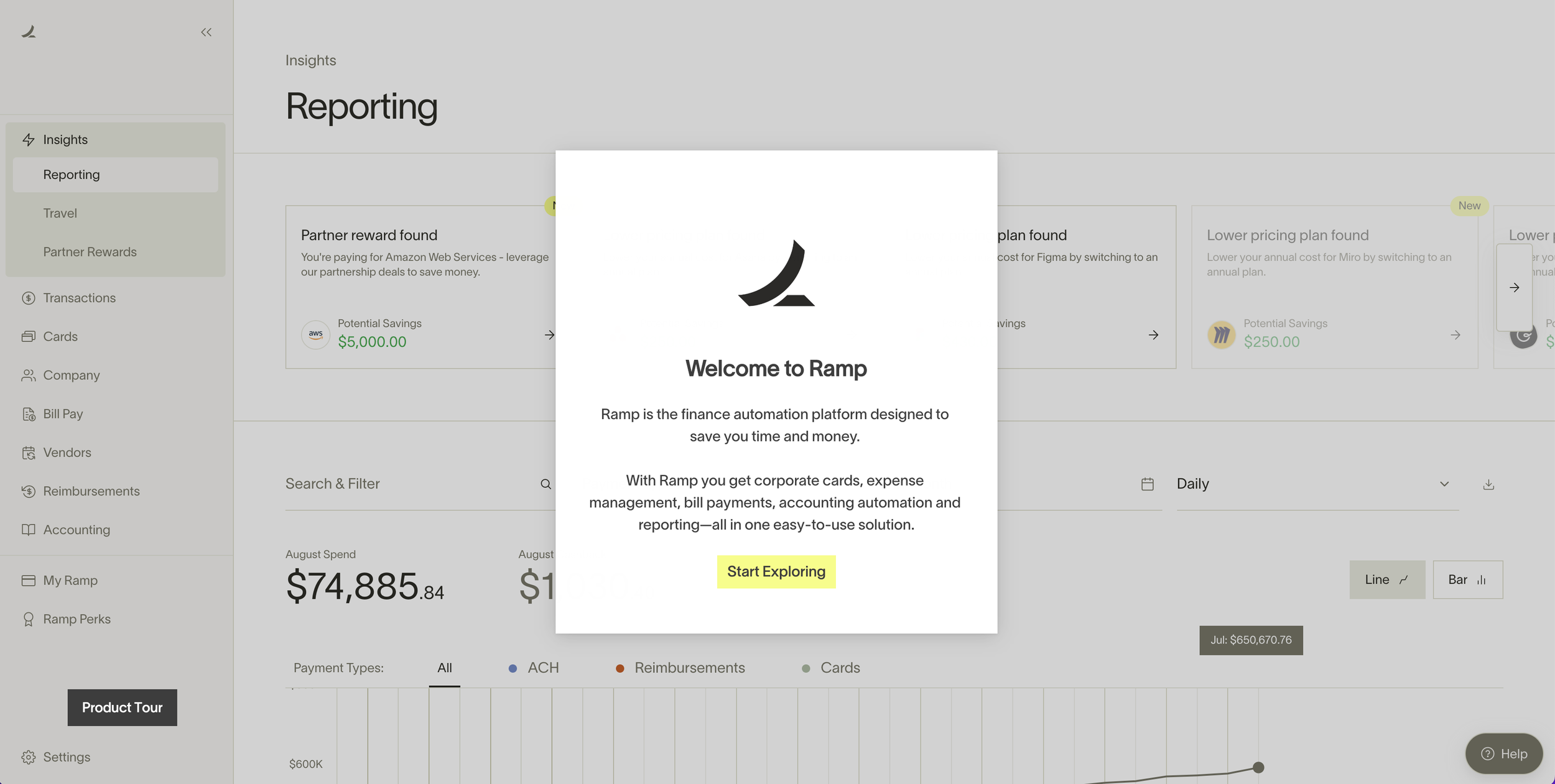Select the All payment types tab

pyautogui.click(x=444, y=668)
